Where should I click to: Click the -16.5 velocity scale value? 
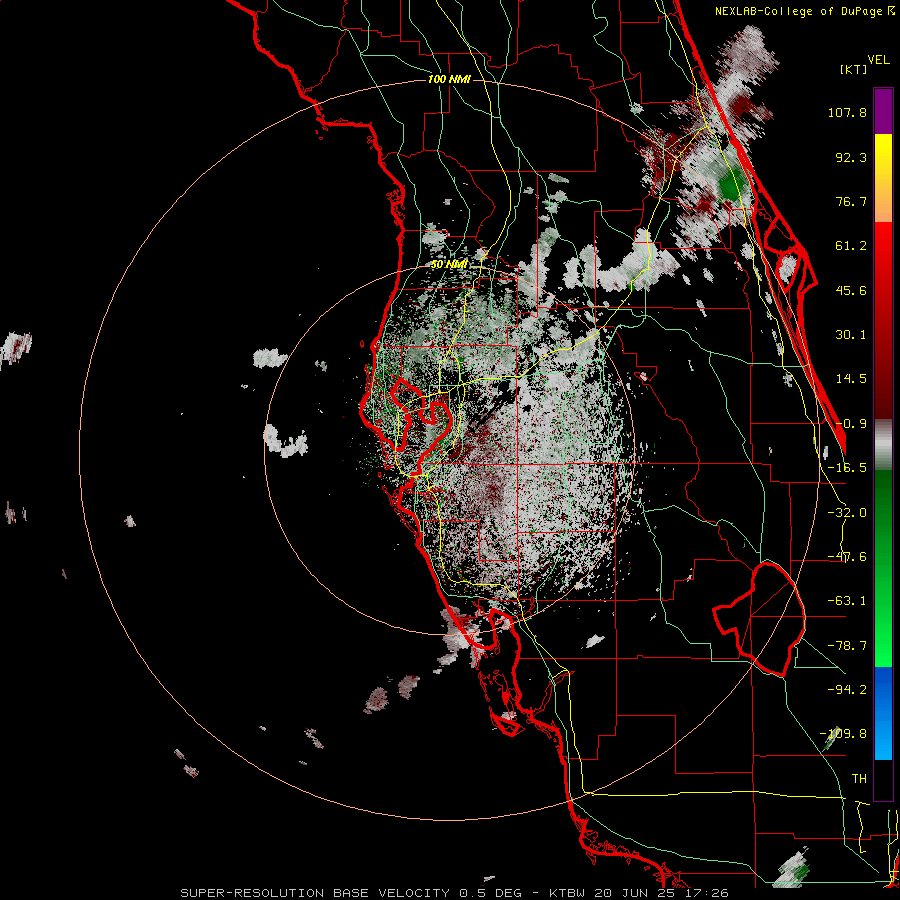pyautogui.click(x=847, y=468)
